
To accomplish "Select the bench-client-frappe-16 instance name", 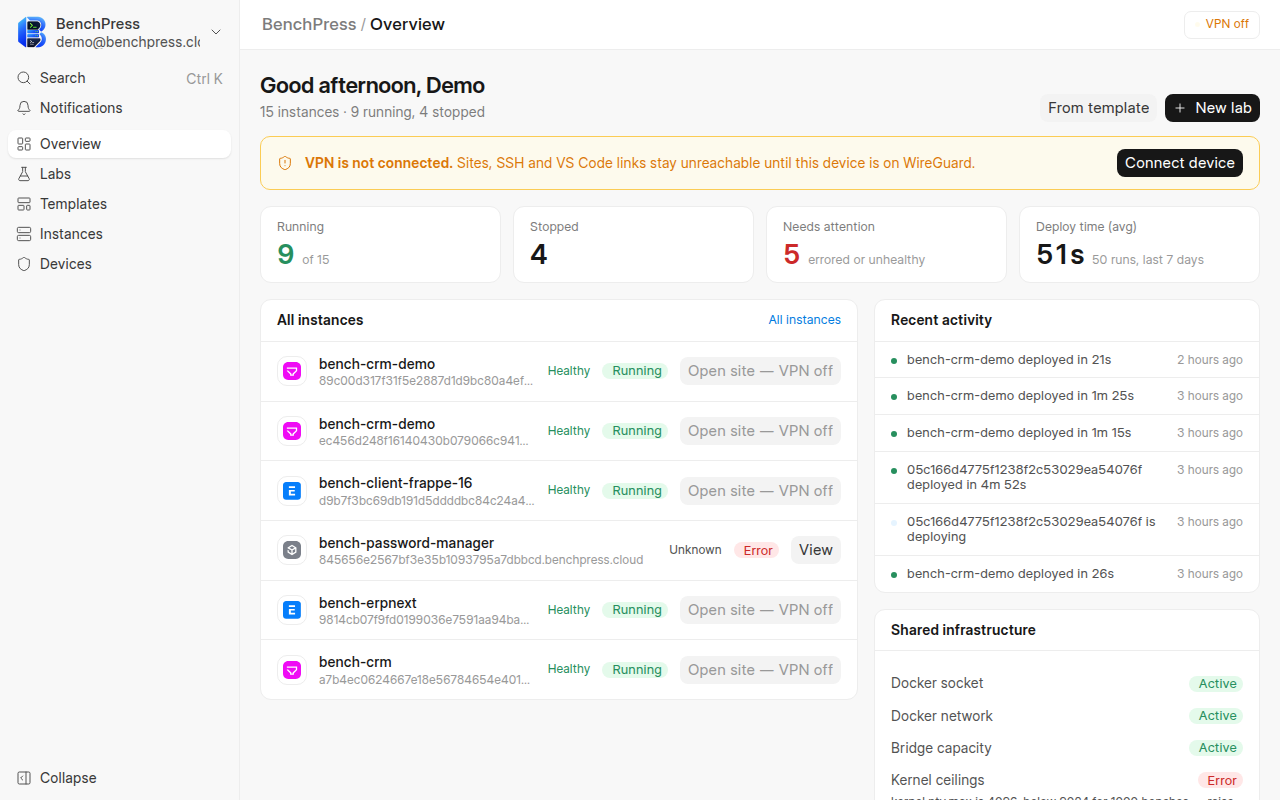I will pyautogui.click(x=395, y=483).
